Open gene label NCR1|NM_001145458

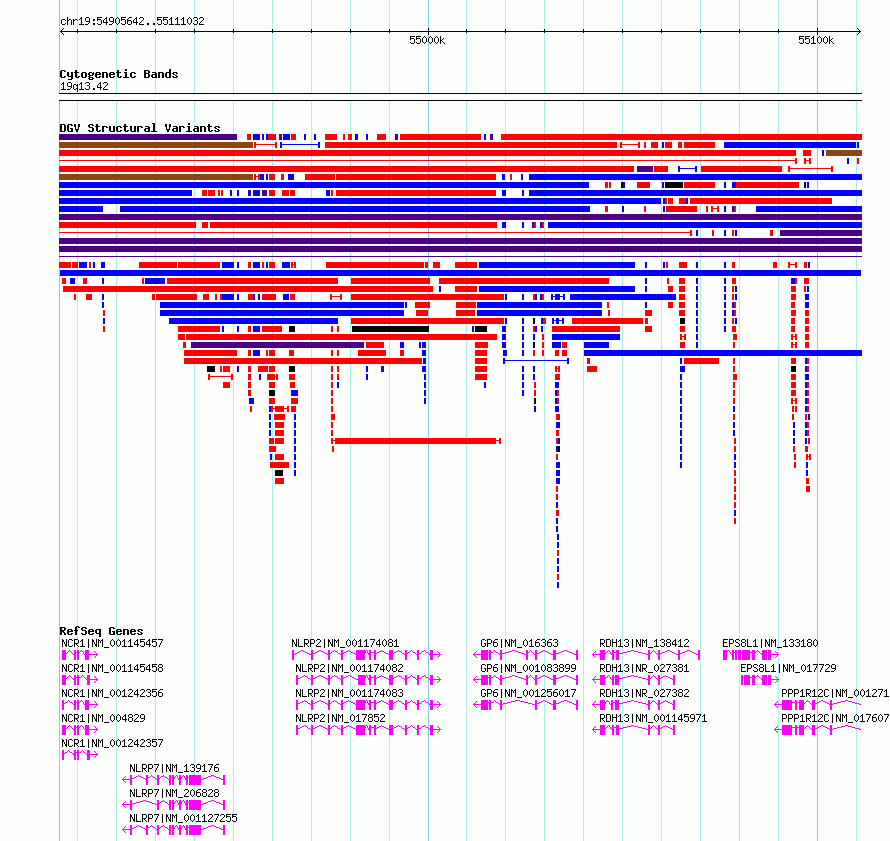(112, 668)
